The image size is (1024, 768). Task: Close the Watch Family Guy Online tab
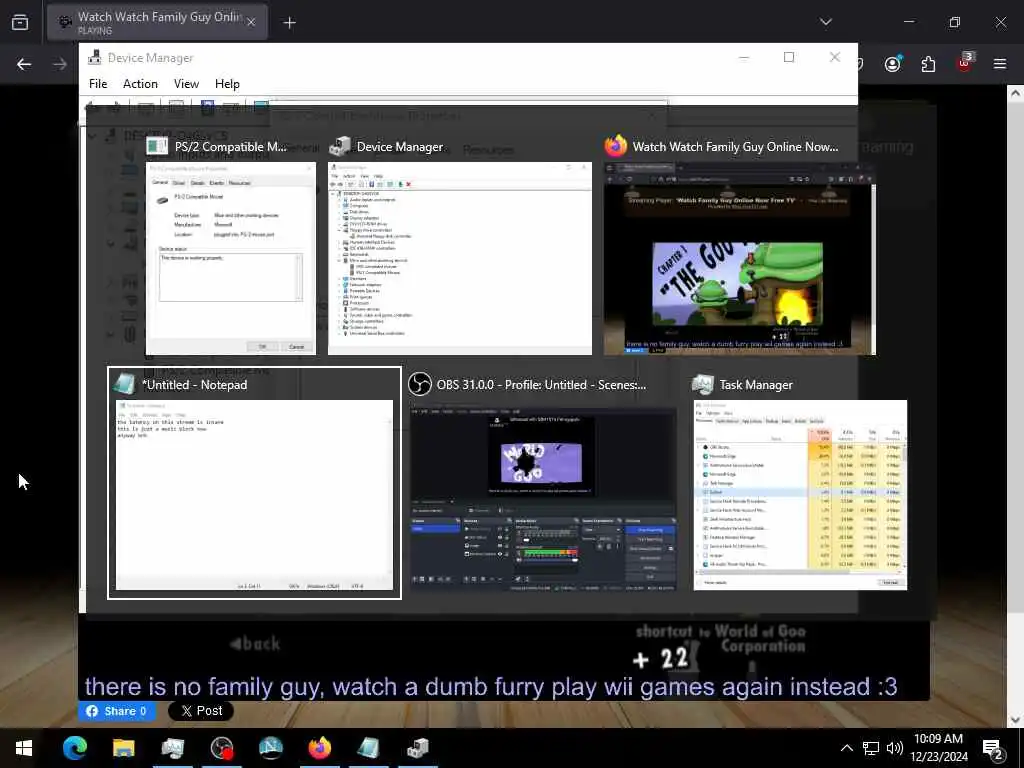[x=251, y=22]
